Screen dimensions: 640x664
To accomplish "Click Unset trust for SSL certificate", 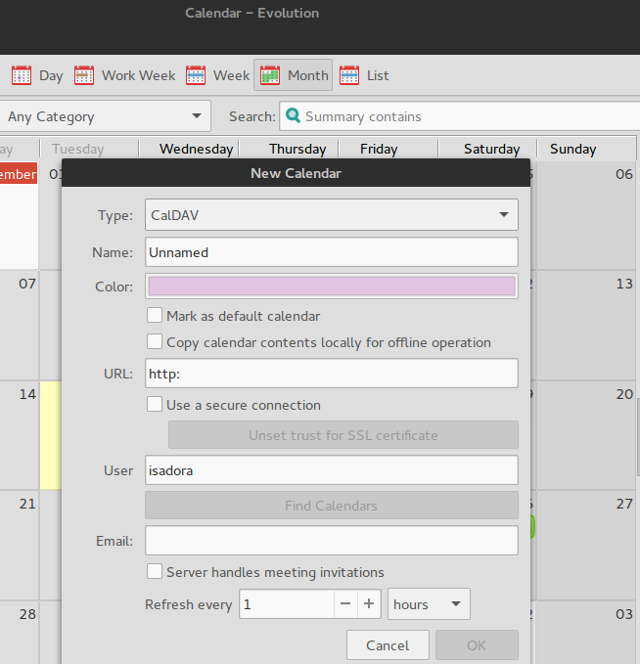I will 343,435.
